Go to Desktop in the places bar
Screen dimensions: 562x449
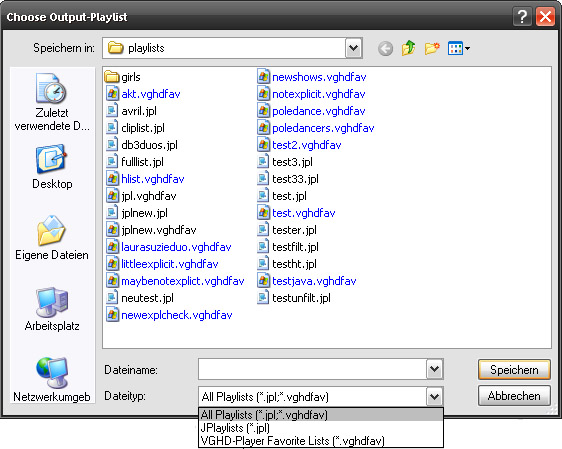pyautogui.click(x=52, y=167)
